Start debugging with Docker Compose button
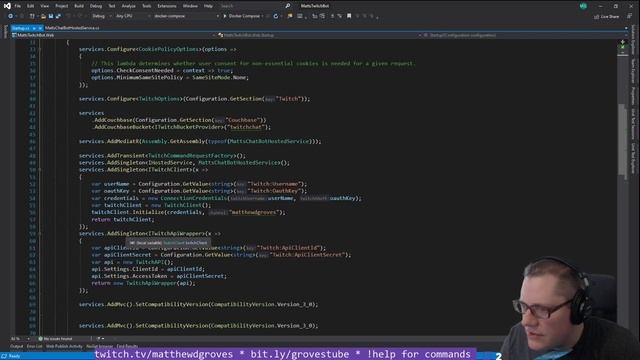Viewport: 640px width, 360px height. [243, 16]
